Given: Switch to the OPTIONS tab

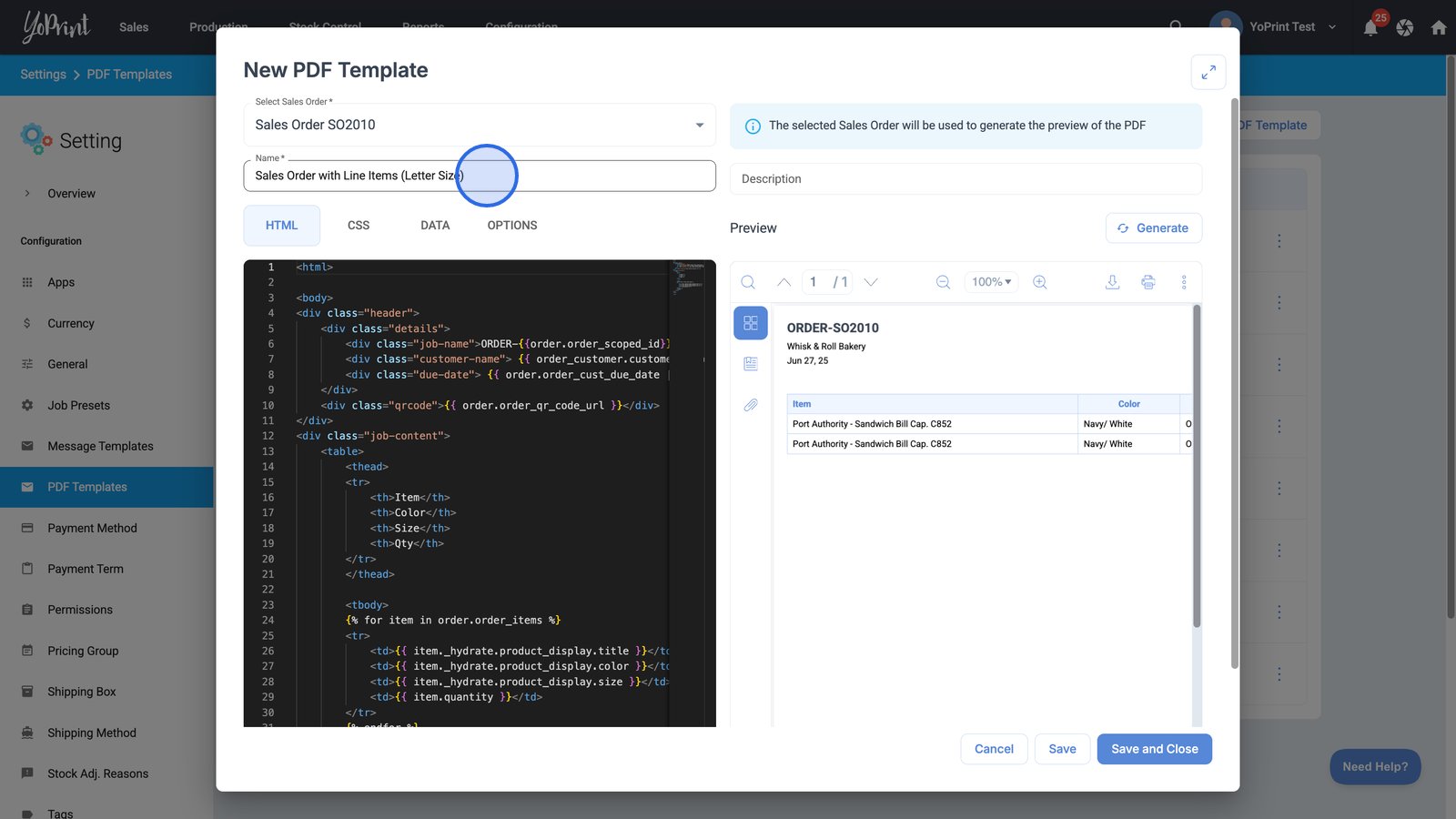Looking at the screenshot, I should tap(511, 226).
